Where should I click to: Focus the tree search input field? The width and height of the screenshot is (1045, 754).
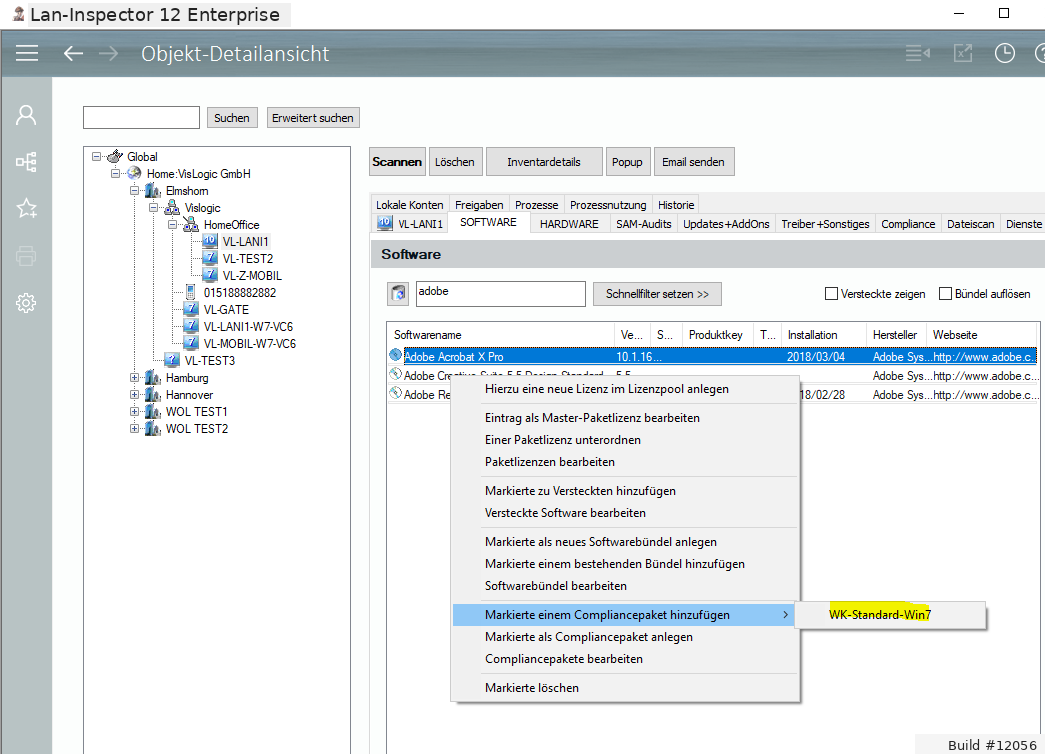point(141,117)
